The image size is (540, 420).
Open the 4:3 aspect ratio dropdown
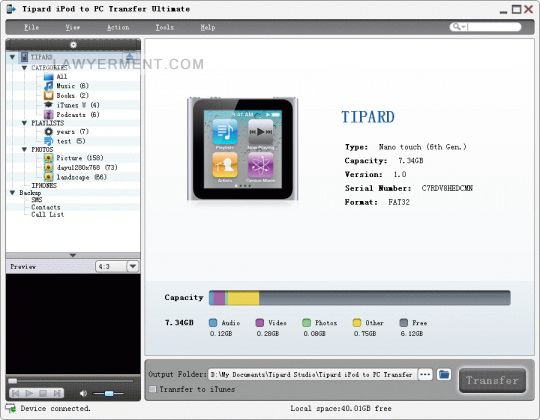133,266
